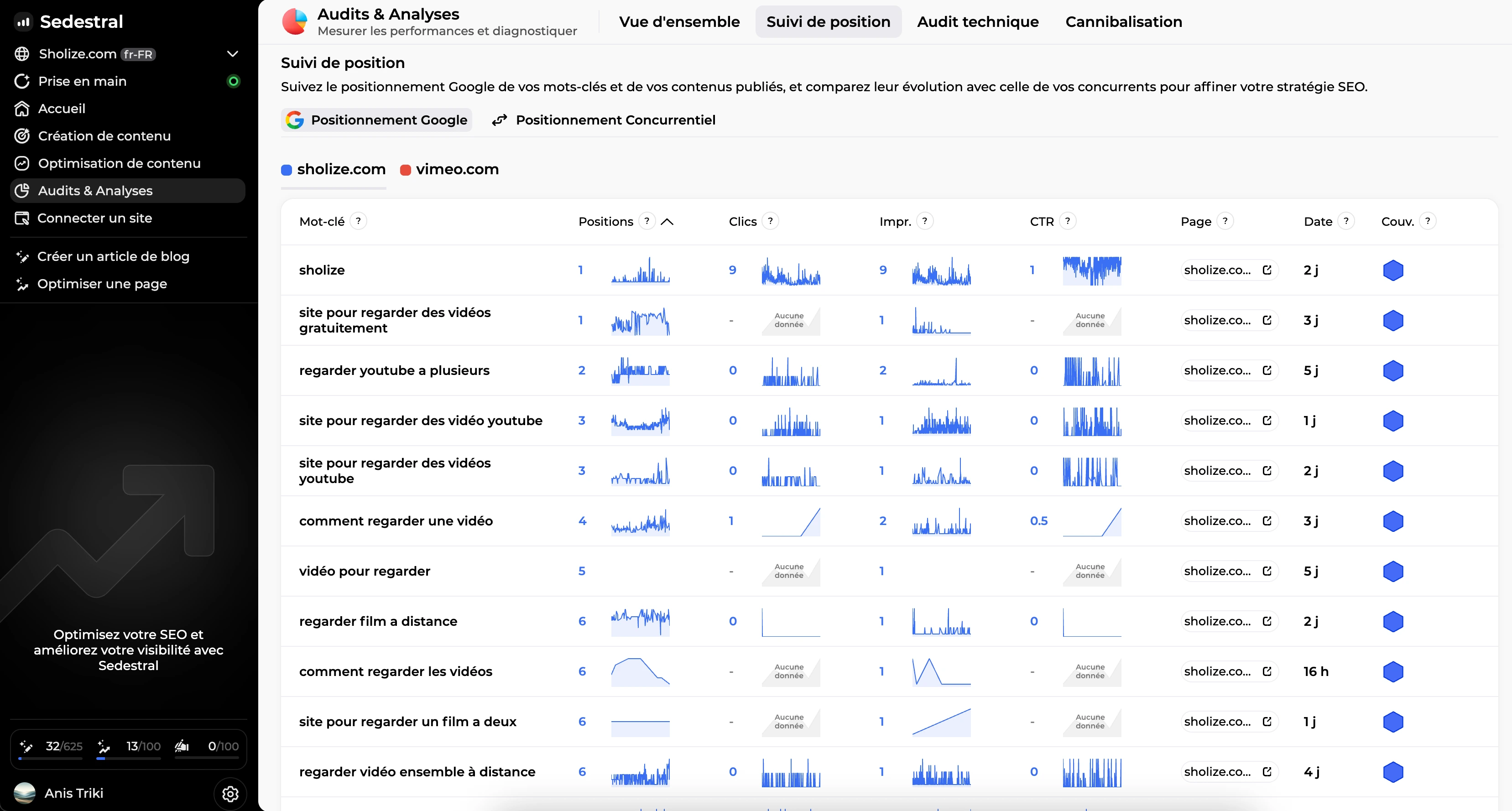The width and height of the screenshot is (1512, 811).
Task: Click the Mot-clé column header
Action: coord(322,222)
